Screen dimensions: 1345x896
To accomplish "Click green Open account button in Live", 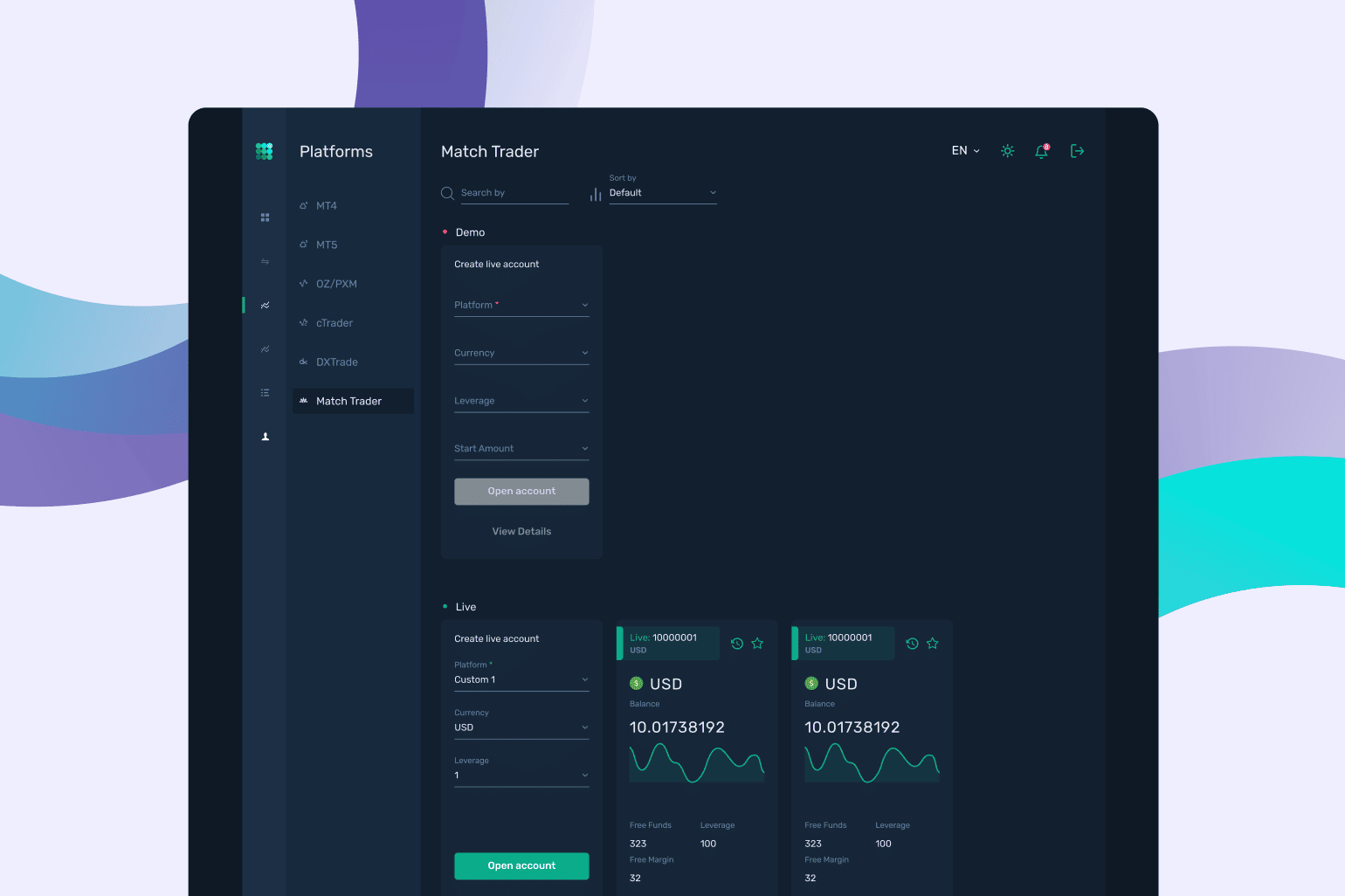I will point(521,866).
